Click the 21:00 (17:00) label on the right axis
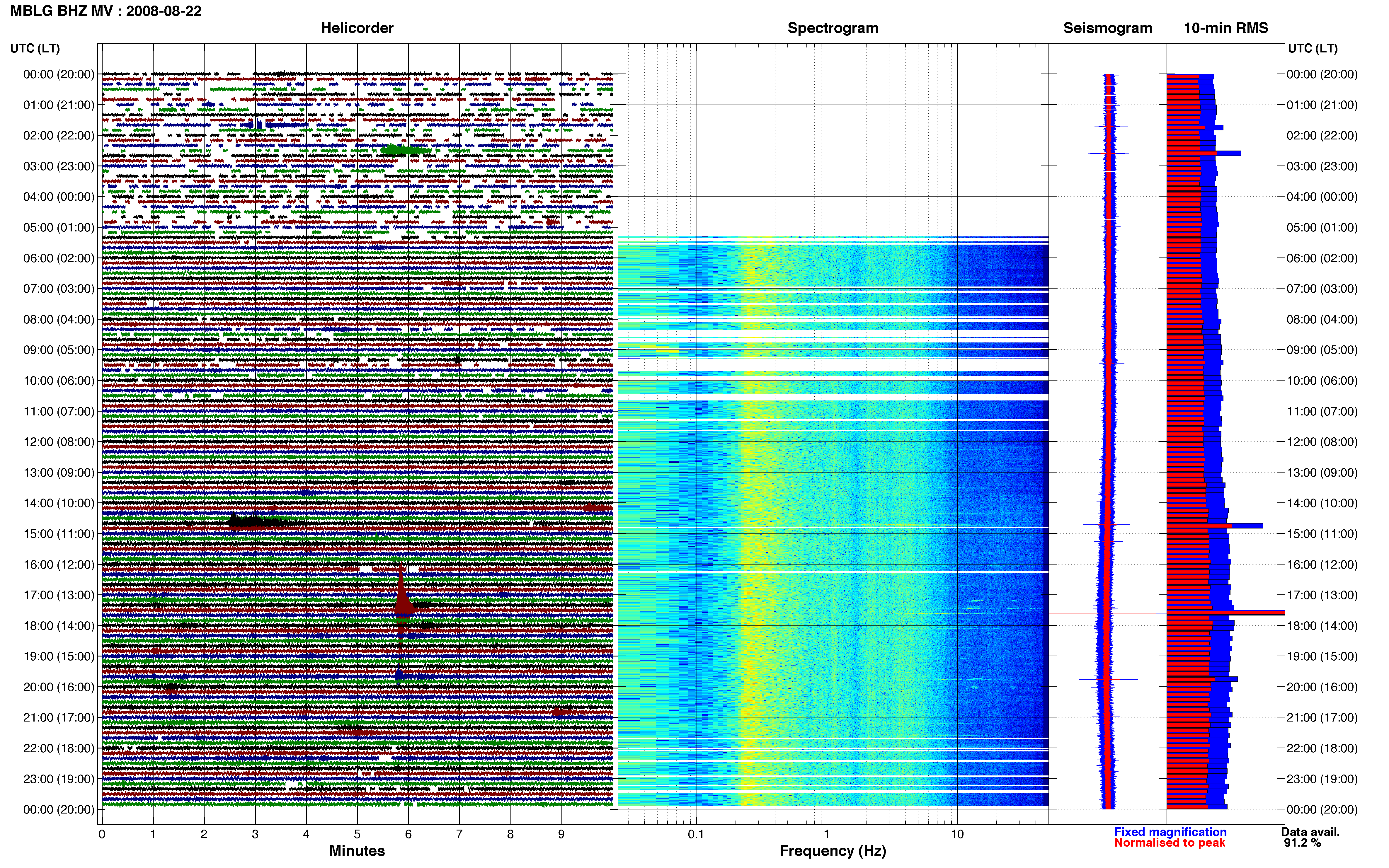The height and width of the screenshot is (868, 1389). tap(1322, 718)
